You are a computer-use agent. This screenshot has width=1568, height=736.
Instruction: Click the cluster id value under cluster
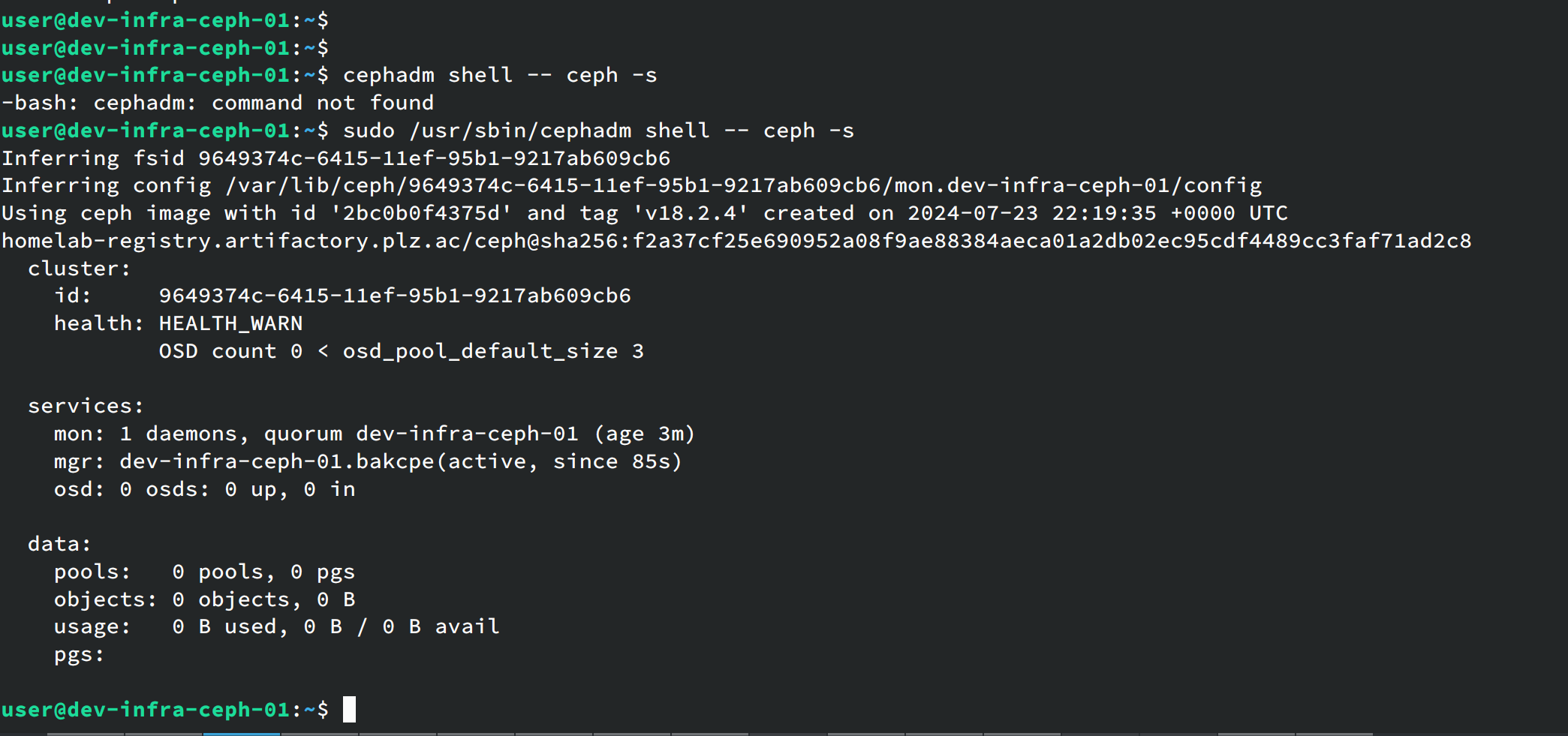pyautogui.click(x=394, y=296)
